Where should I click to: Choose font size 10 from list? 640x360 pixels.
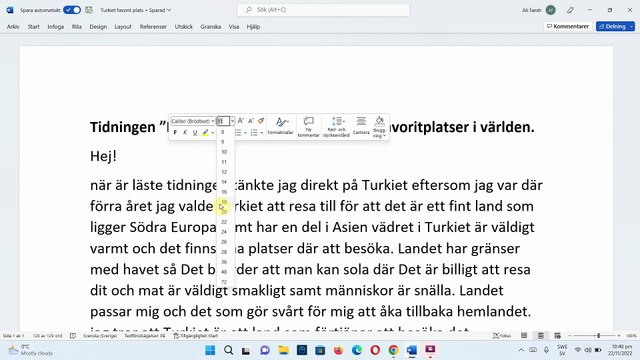pyautogui.click(x=224, y=152)
